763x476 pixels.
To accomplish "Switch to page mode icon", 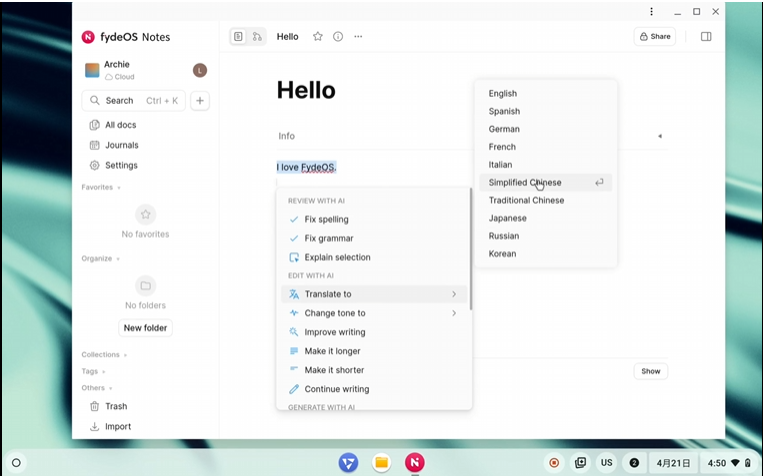I will 238,37.
